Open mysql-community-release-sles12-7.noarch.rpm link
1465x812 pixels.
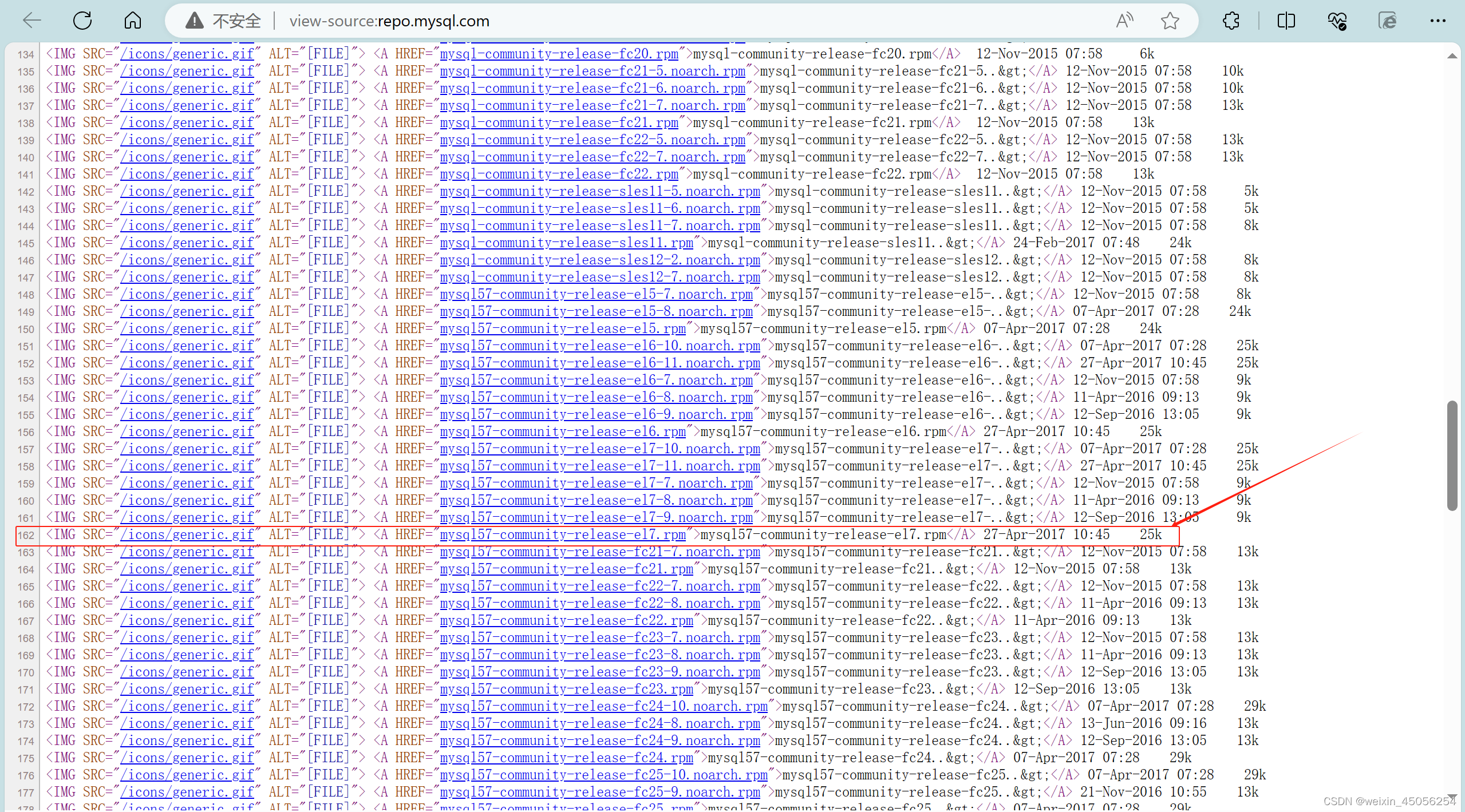click(599, 277)
